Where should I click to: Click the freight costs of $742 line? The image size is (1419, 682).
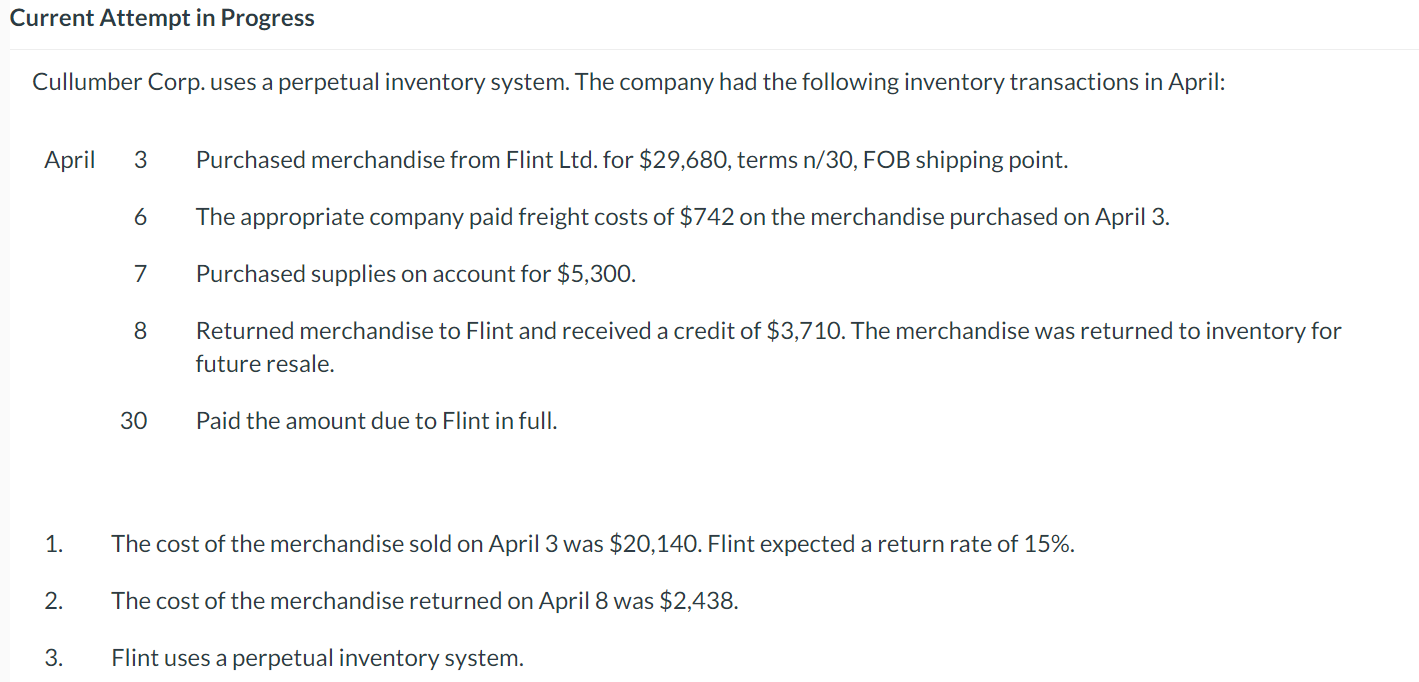(x=682, y=217)
